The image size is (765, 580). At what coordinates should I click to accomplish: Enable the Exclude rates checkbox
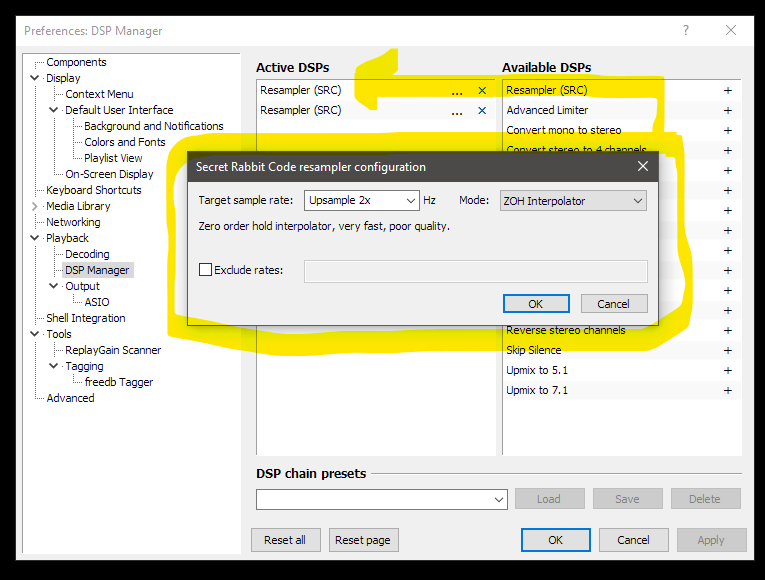point(205,270)
